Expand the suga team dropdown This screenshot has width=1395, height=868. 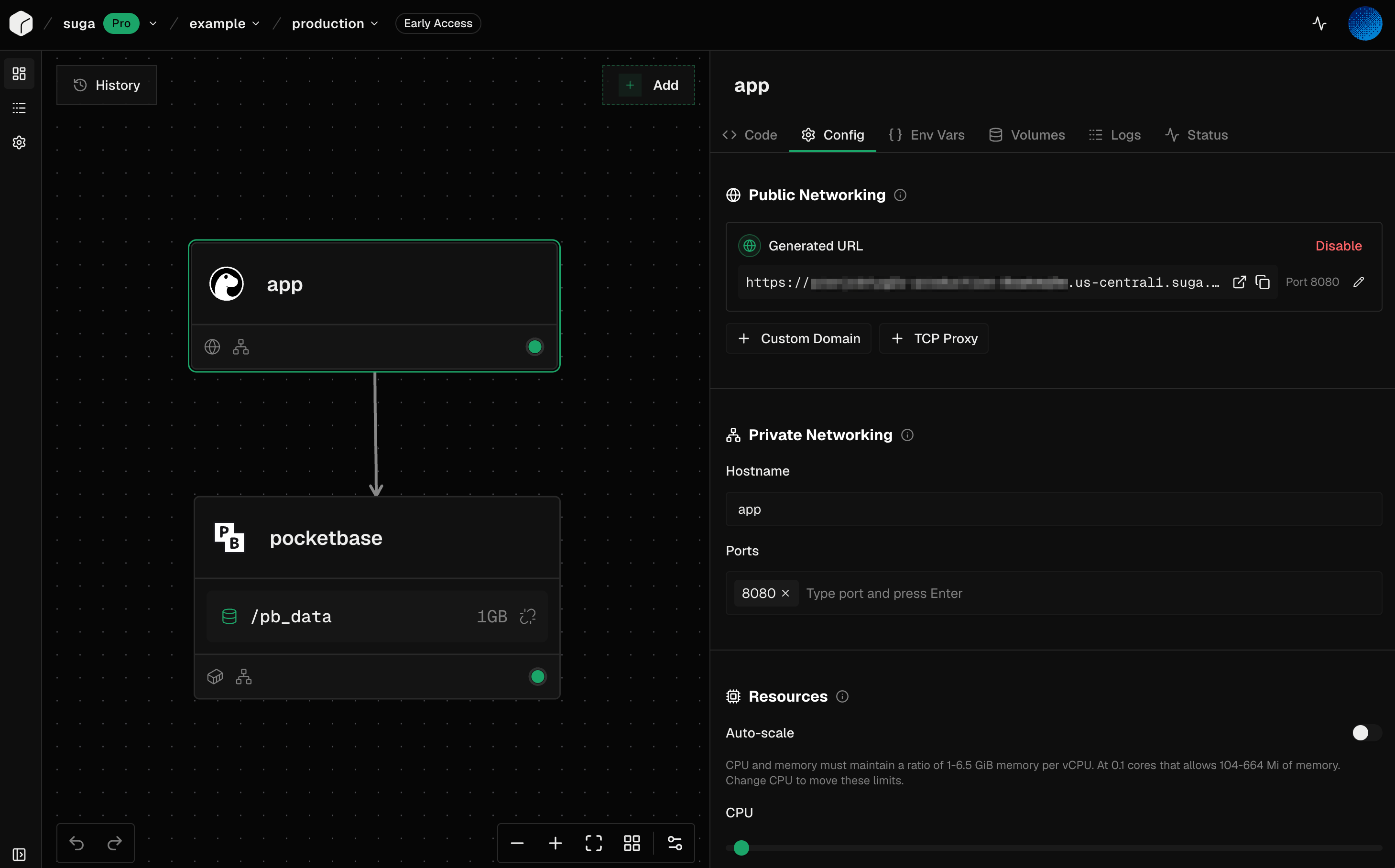pos(153,23)
